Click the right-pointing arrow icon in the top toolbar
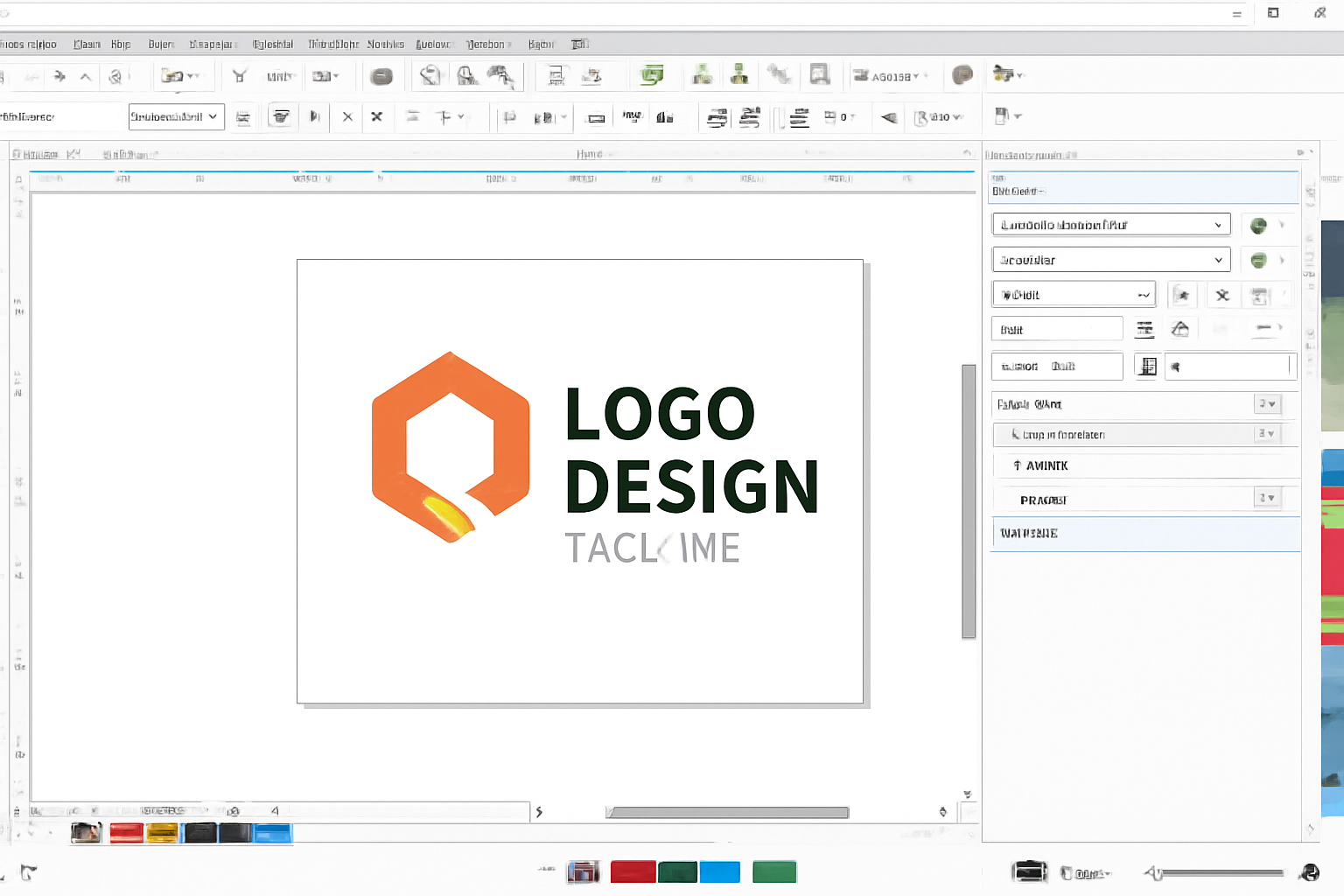The image size is (1344, 896). pos(59,76)
